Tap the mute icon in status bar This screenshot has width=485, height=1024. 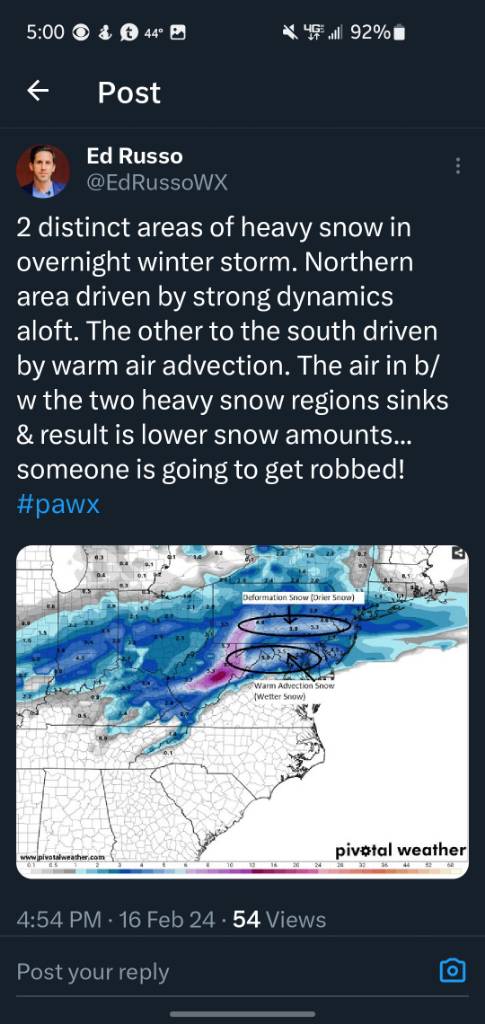pyautogui.click(x=290, y=32)
